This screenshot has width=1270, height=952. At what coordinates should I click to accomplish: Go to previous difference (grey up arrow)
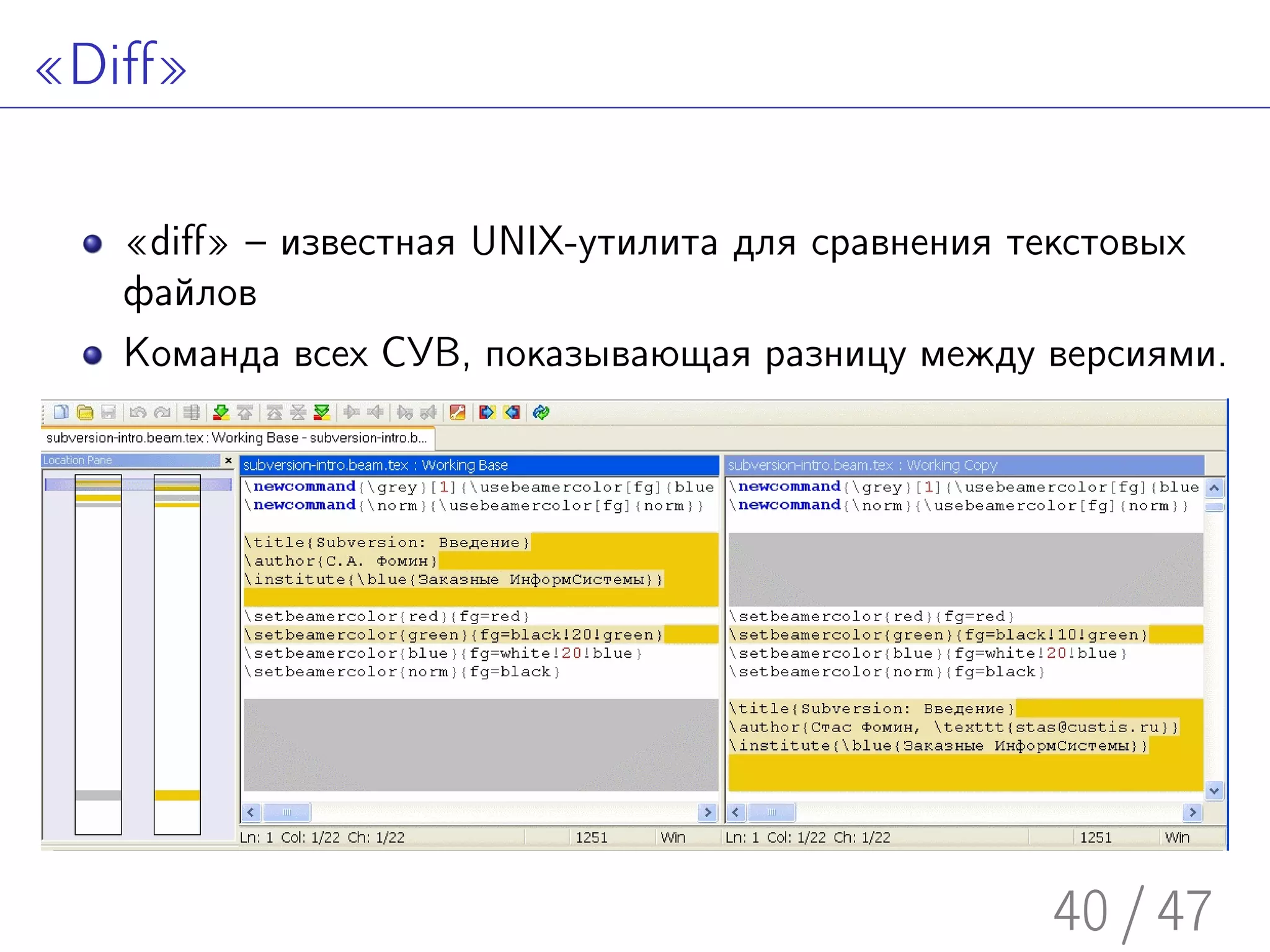tap(245, 412)
